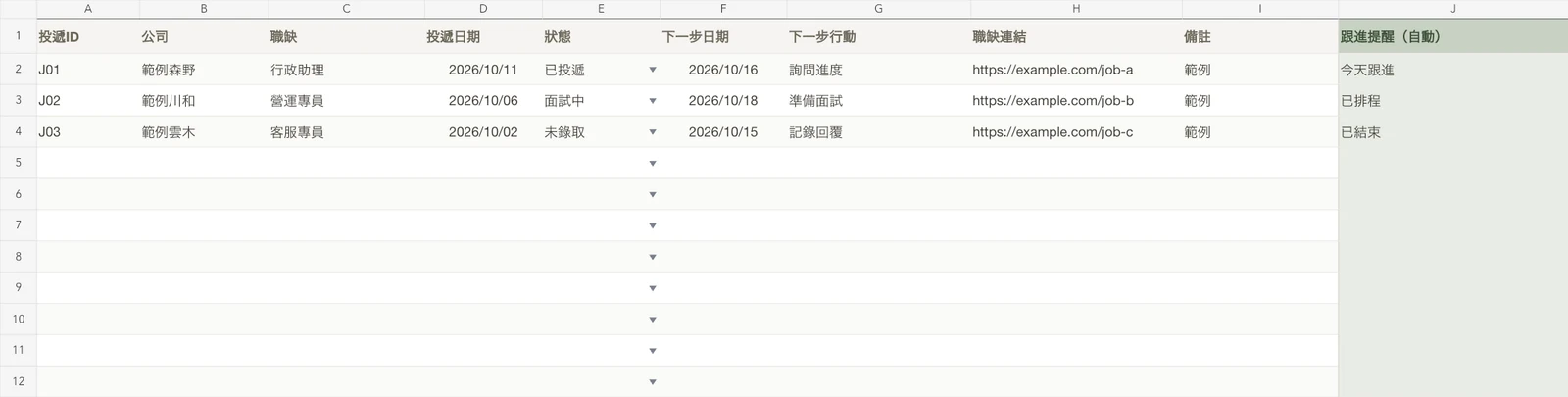Select action cell 記錄回覆

(878, 132)
